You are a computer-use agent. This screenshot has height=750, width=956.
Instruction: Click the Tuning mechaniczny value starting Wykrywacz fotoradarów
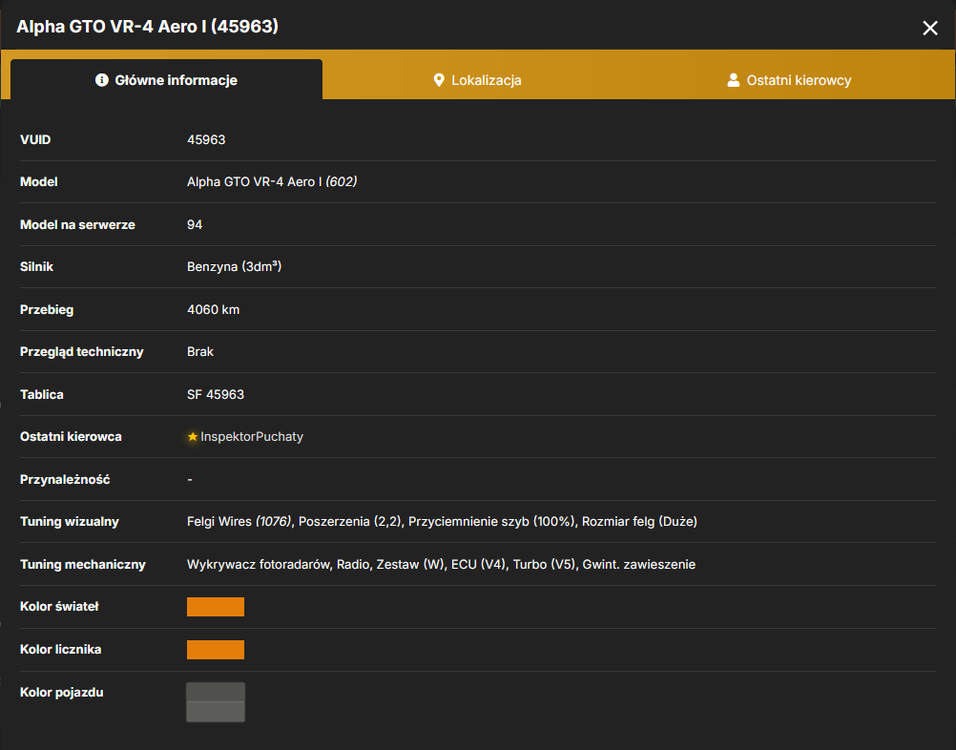441,564
